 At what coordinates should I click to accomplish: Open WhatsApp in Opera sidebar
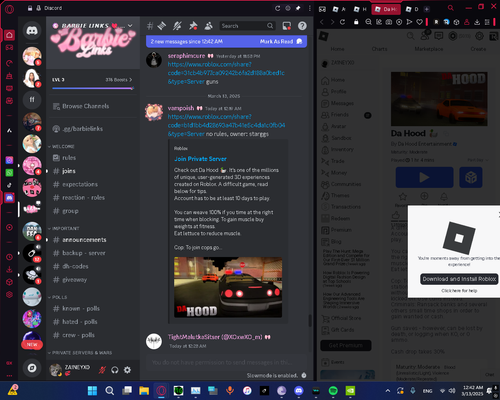click(x=9, y=172)
